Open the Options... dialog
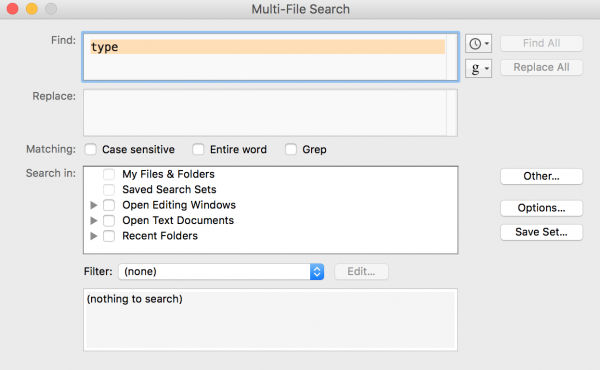Viewport: 600px width, 370px height. [541, 208]
